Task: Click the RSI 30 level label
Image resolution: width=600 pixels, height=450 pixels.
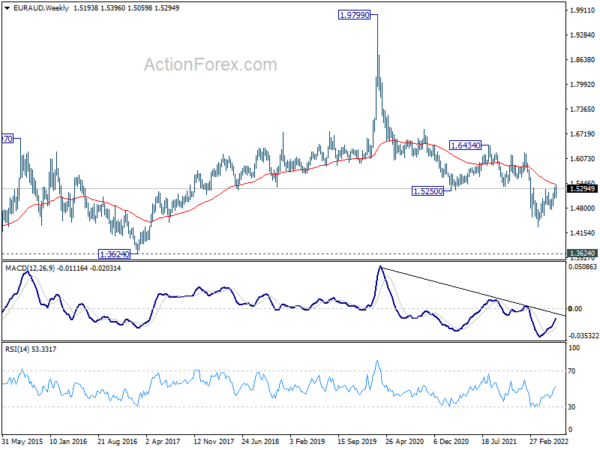Action: click(572, 407)
